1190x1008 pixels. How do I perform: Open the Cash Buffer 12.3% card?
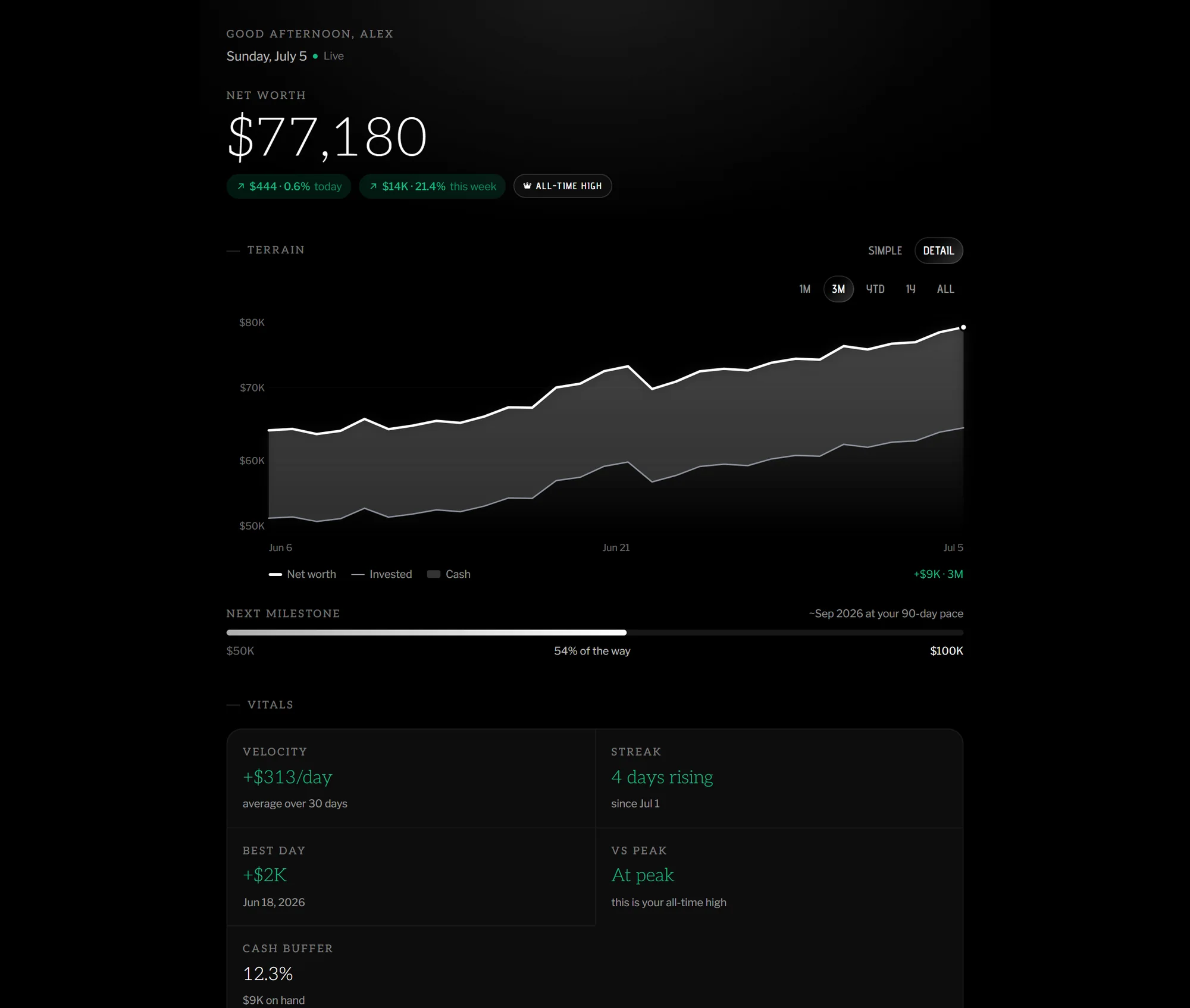[411, 968]
